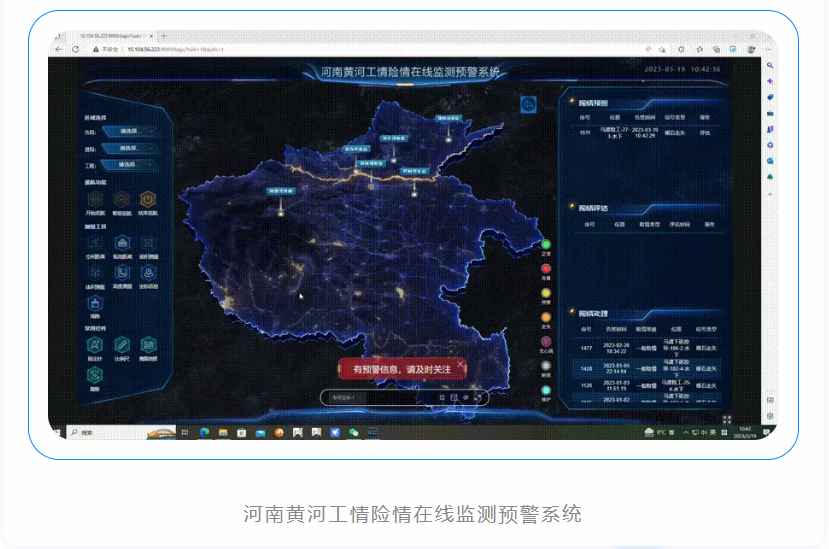Click the 有预警信息，请及时关注 alert message

pyautogui.click(x=402, y=369)
